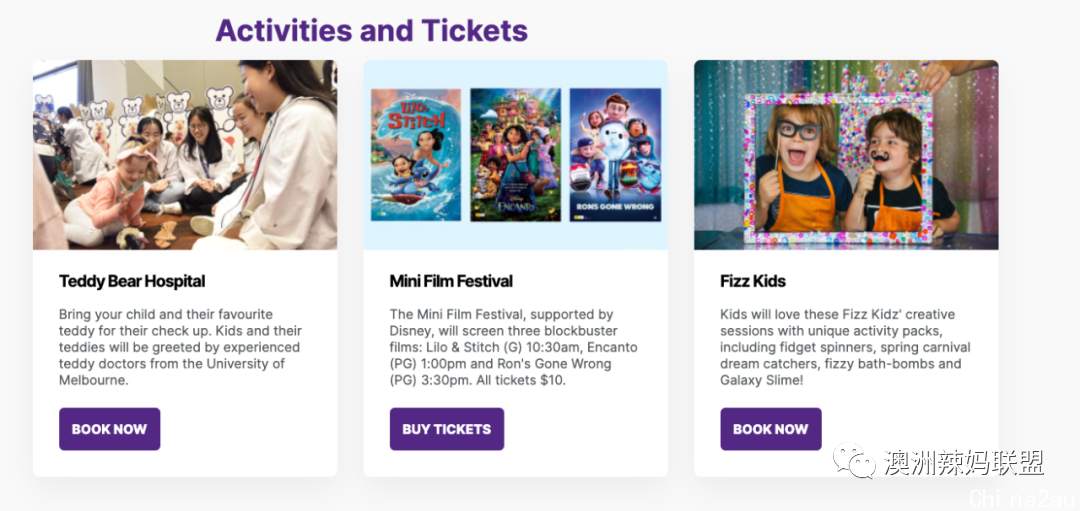Click BOOK NOW under Fizz Kids
The image size is (1080, 511).
pos(771,429)
